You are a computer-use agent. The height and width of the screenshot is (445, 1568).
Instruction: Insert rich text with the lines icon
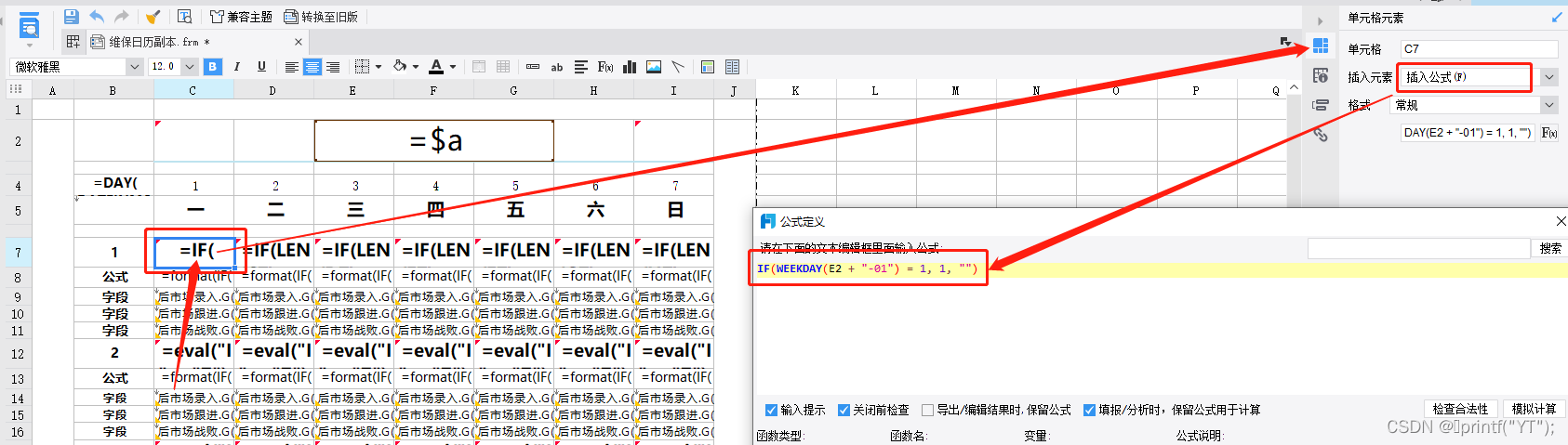[x=581, y=67]
